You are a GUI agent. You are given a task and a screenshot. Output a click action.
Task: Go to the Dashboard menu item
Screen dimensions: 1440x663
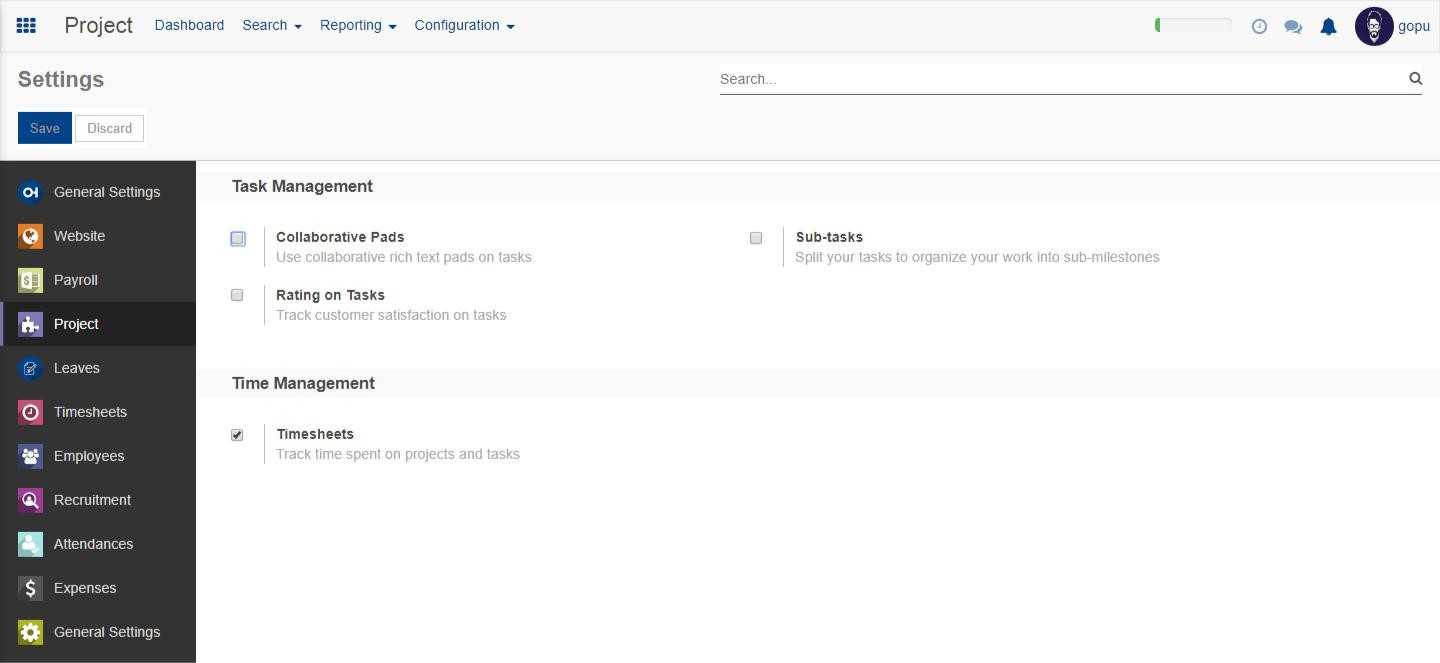click(x=189, y=25)
